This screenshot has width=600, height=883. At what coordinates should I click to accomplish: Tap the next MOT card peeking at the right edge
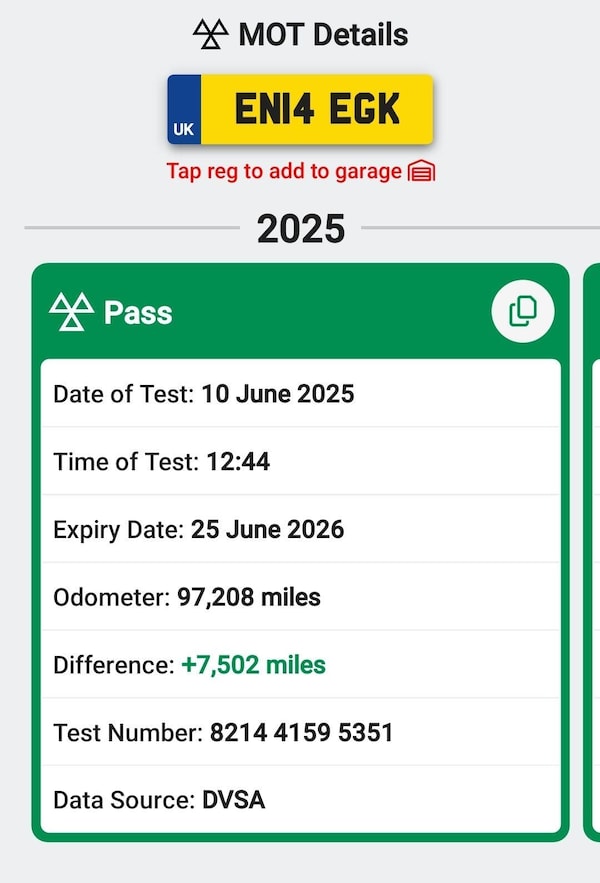coord(592,550)
